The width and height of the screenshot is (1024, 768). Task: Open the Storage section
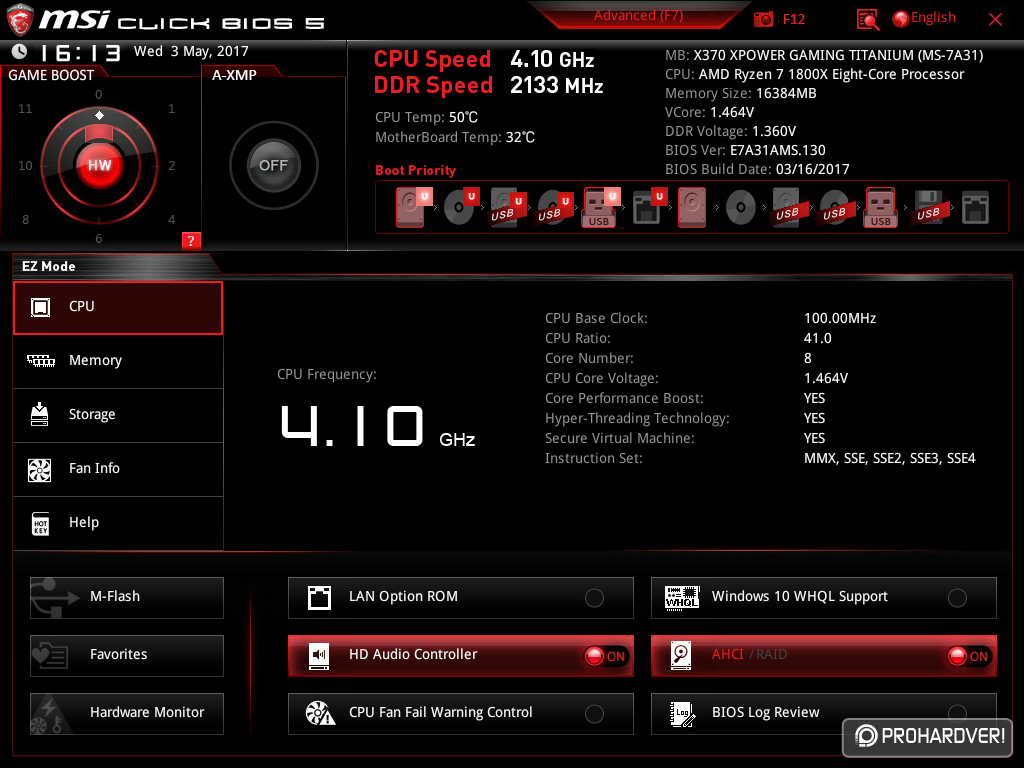point(118,415)
